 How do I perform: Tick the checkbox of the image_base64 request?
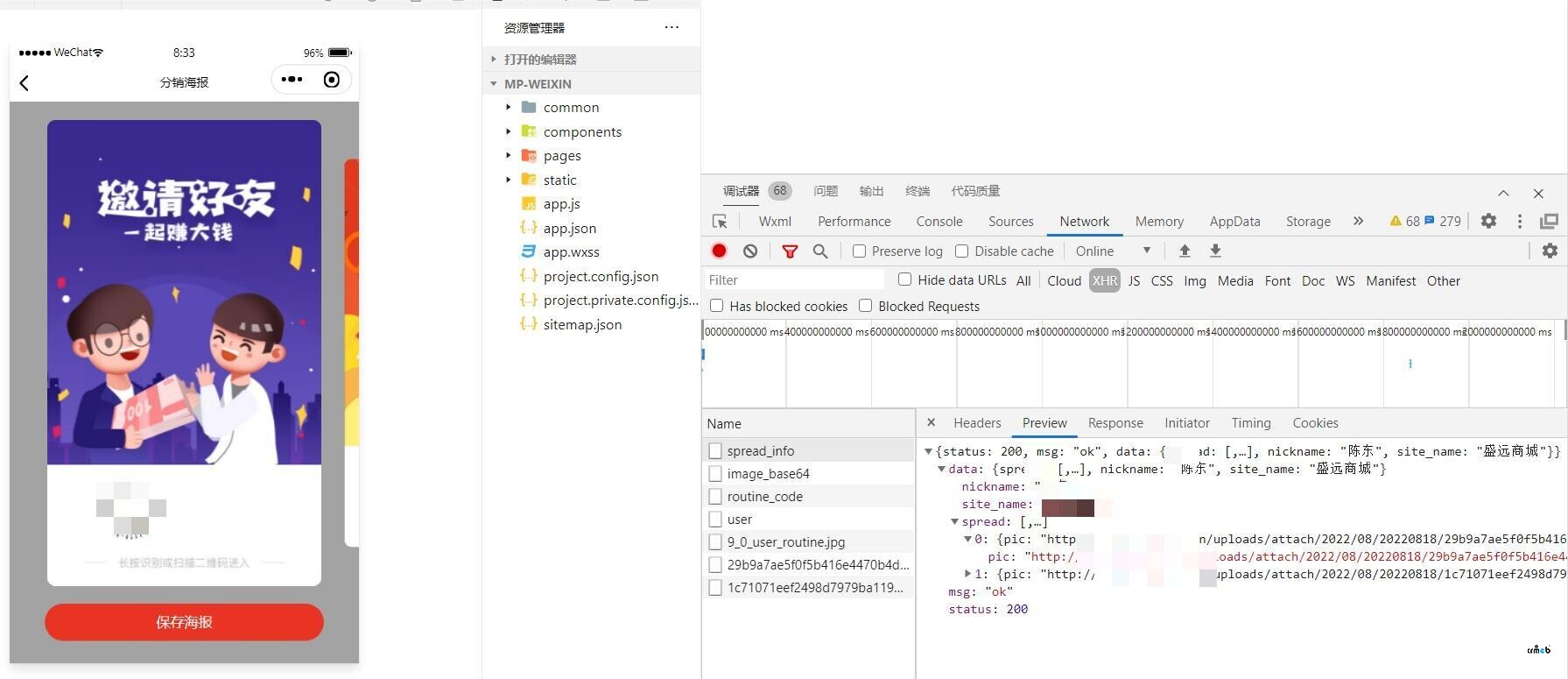click(x=715, y=473)
